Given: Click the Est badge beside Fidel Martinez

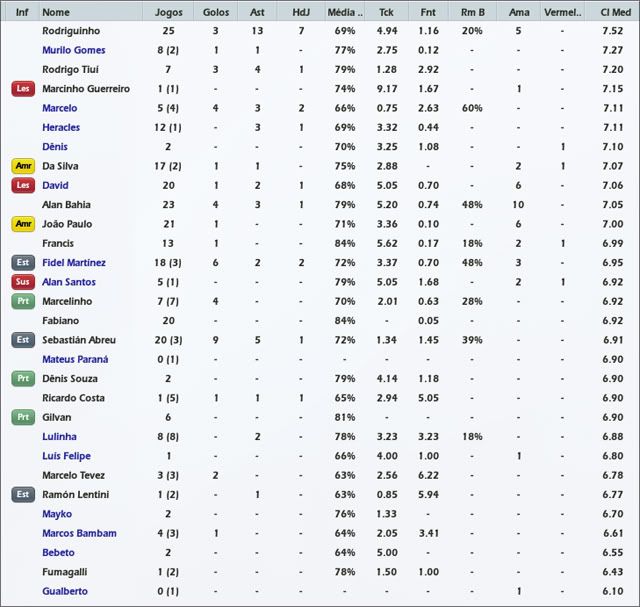Looking at the screenshot, I should click(x=22, y=262).
